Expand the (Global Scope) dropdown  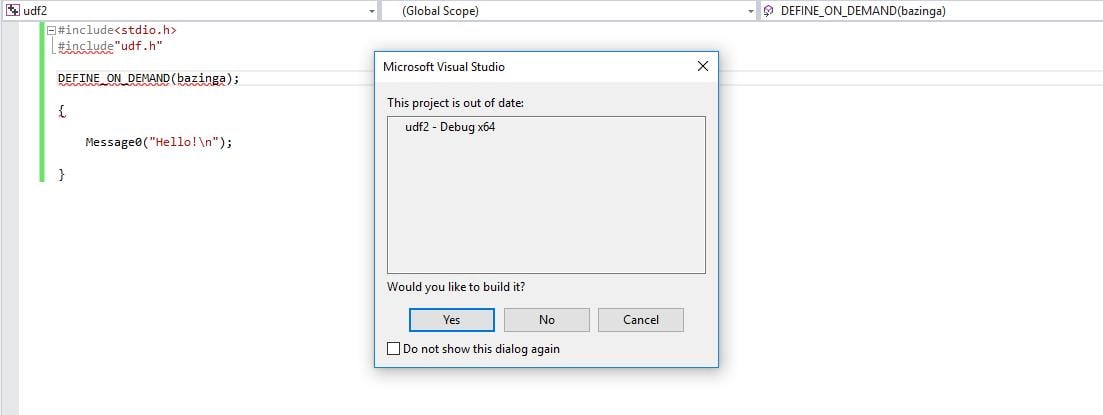coord(751,11)
